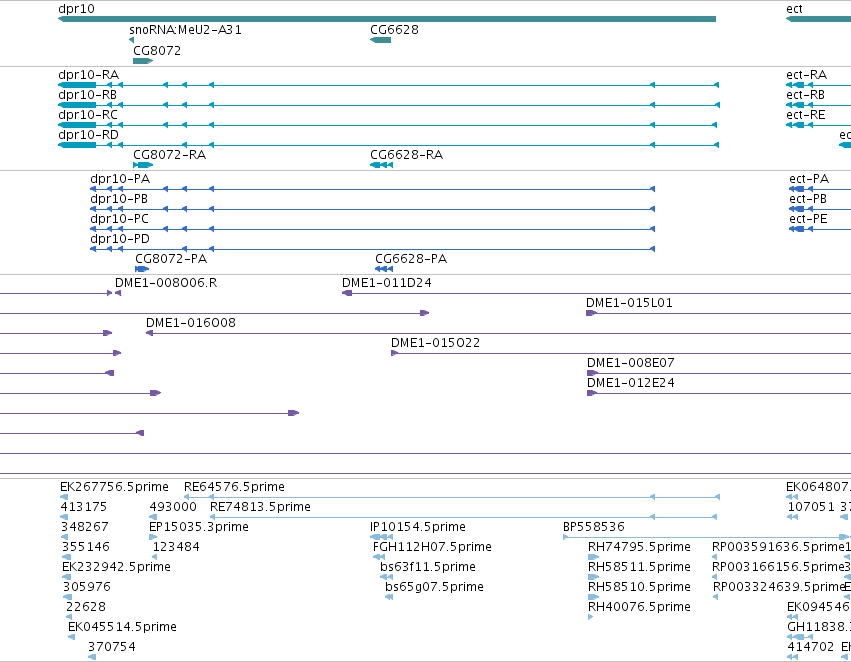The width and height of the screenshot is (851, 662).
Task: Select dpr10-RA transcript label
Action: [x=88, y=75]
